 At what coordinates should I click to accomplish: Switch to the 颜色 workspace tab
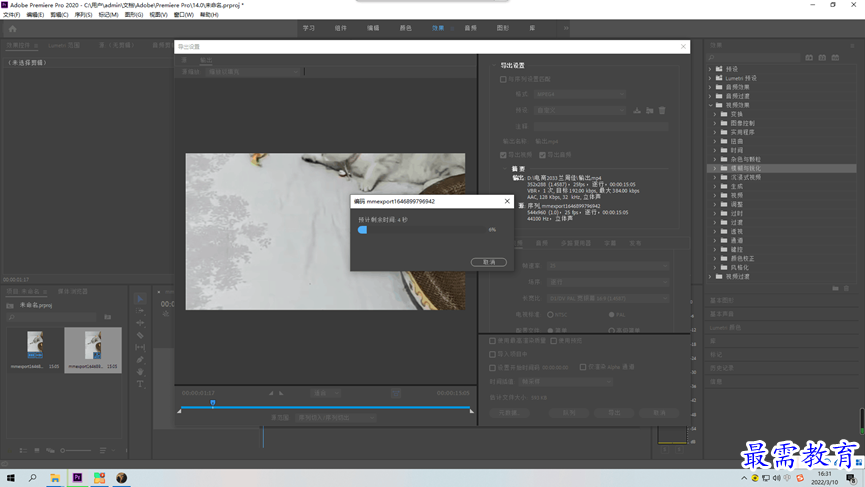[x=405, y=28]
